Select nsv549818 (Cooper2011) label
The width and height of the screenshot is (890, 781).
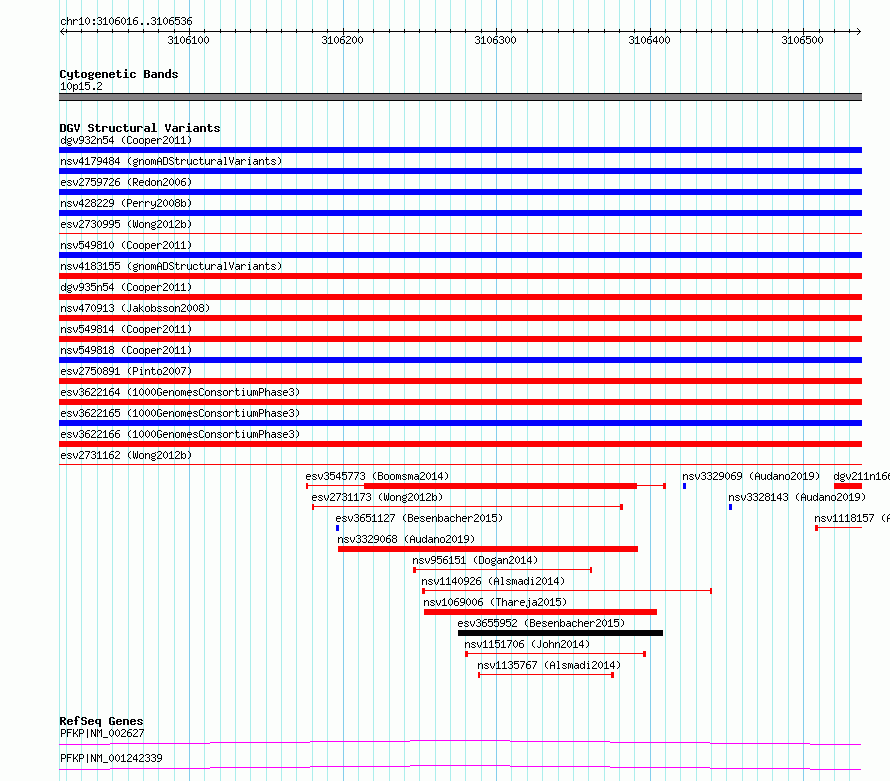[x=126, y=350]
